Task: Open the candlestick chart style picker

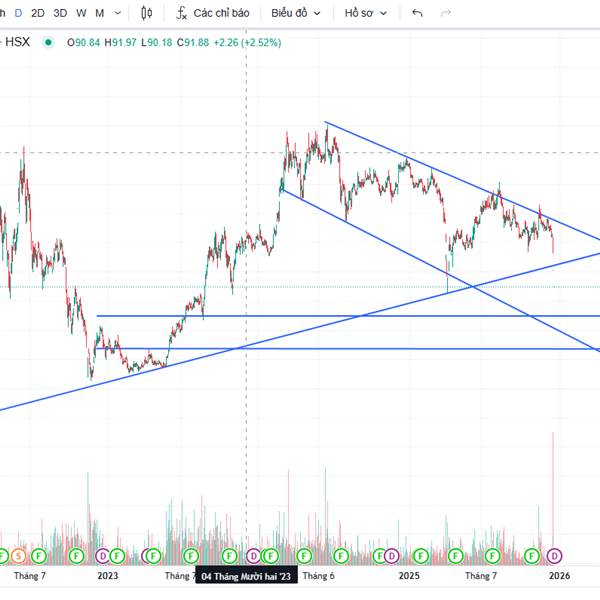Action: click(147, 13)
